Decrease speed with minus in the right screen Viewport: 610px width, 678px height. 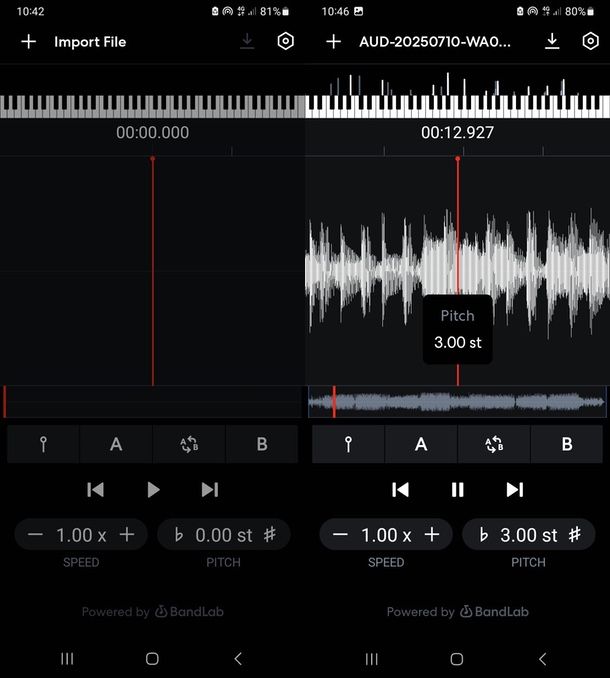point(340,535)
